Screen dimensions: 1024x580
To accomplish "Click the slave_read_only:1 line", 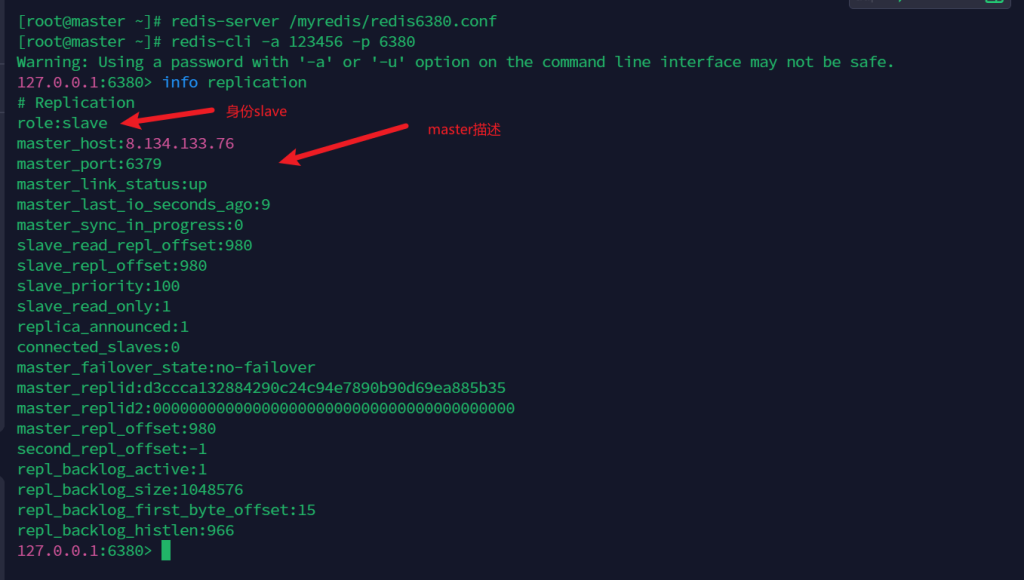I will [x=94, y=306].
